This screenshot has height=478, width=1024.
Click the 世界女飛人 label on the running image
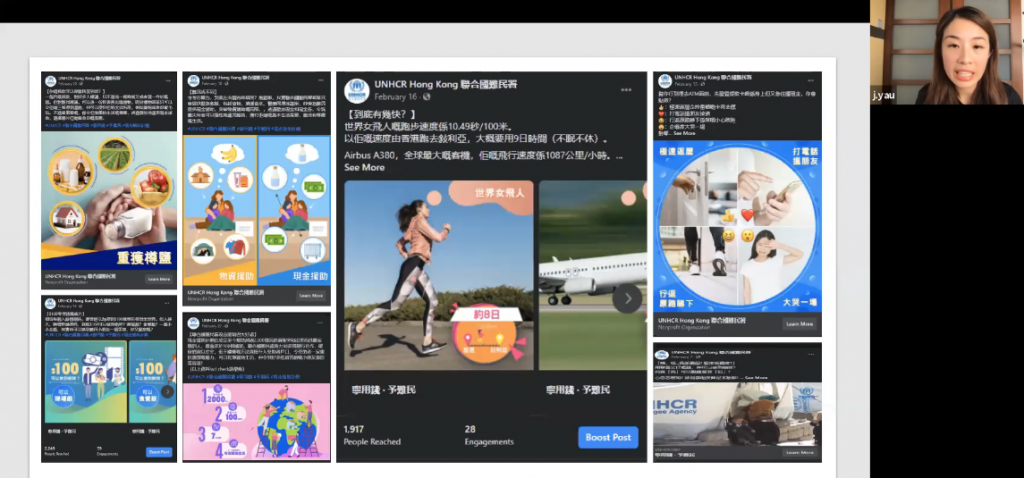point(502,193)
